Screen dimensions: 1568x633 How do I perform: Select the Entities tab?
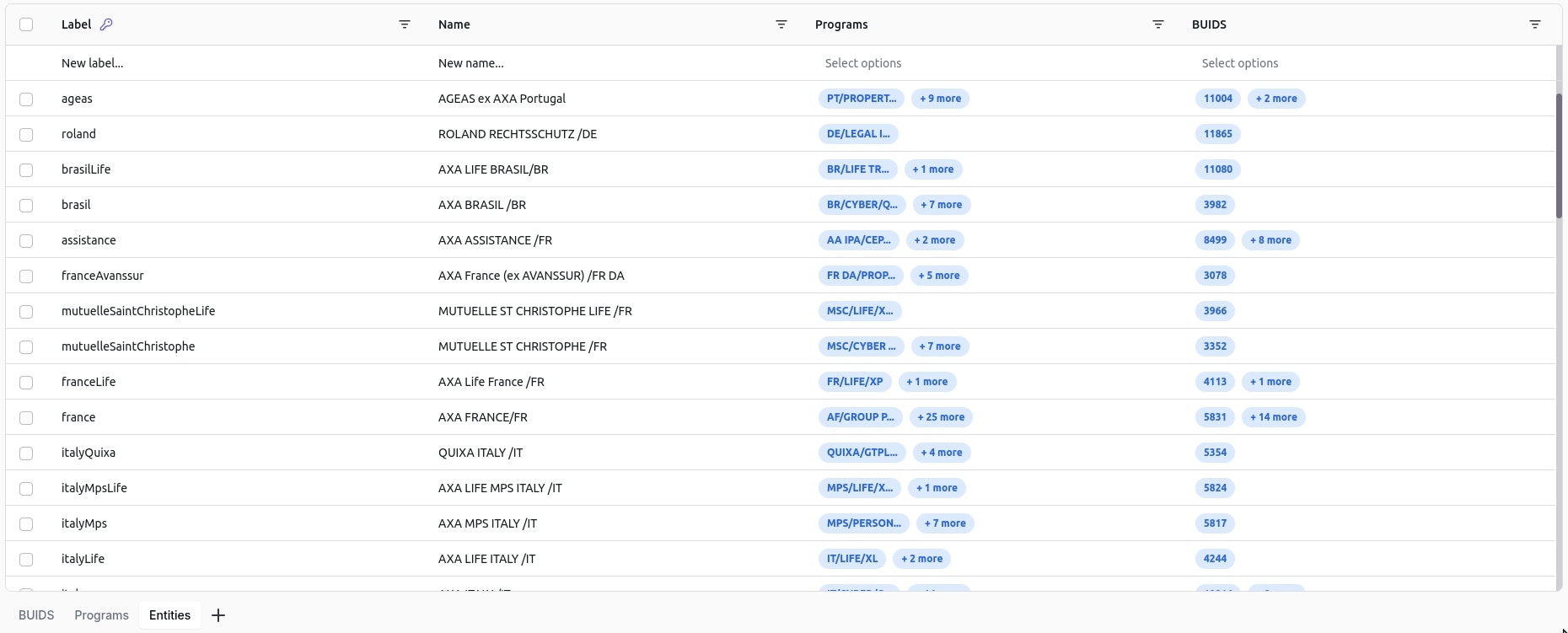coord(169,615)
